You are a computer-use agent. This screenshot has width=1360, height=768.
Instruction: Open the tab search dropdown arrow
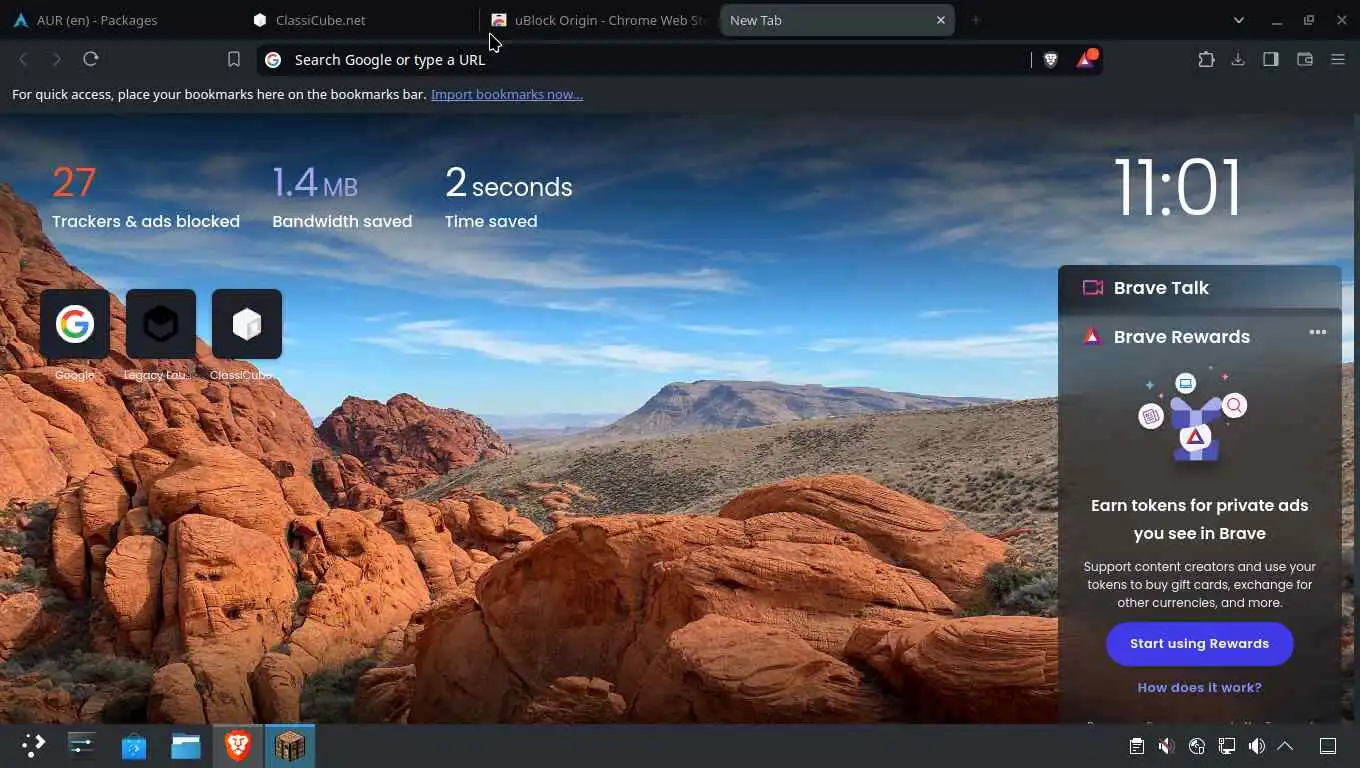click(x=1239, y=20)
